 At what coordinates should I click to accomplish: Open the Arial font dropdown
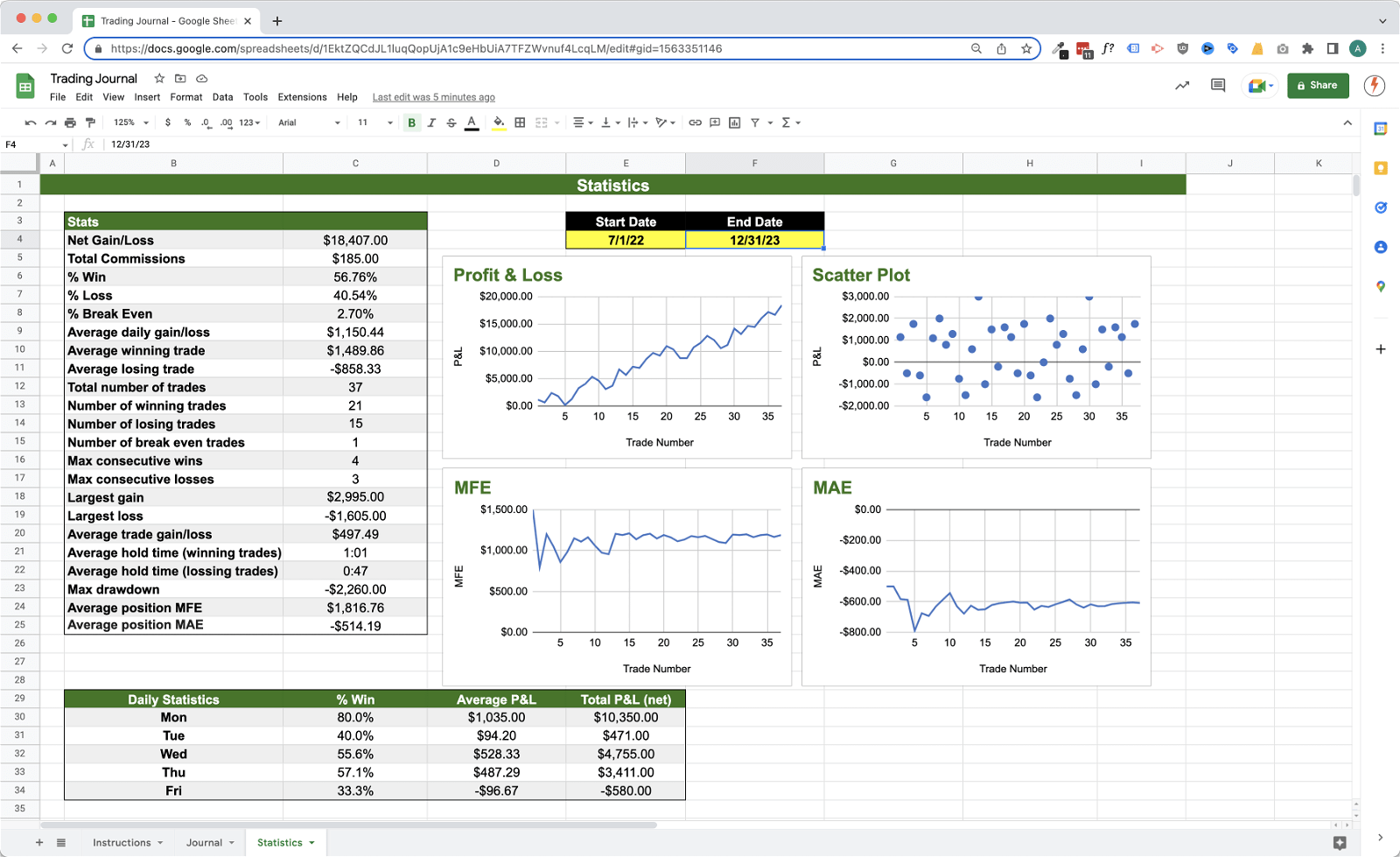[x=309, y=123]
